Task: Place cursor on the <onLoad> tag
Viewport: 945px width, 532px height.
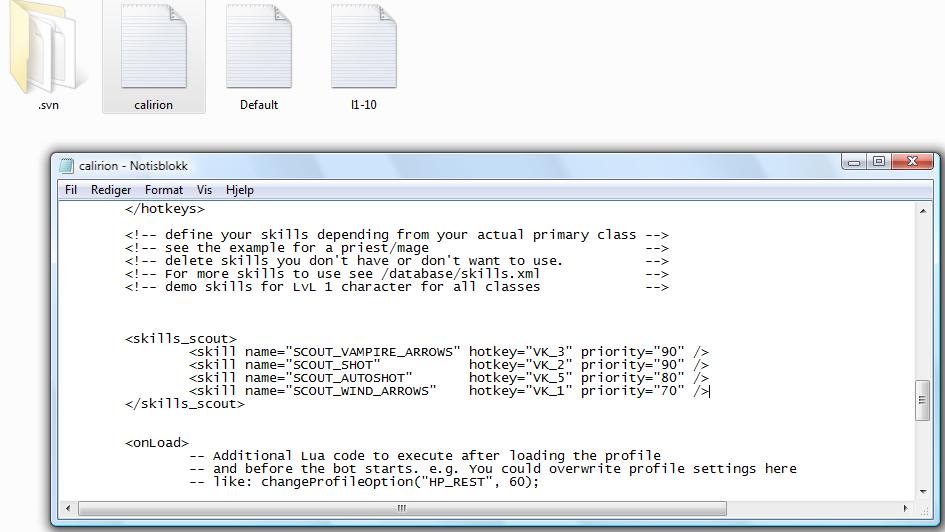Action: coord(157,443)
